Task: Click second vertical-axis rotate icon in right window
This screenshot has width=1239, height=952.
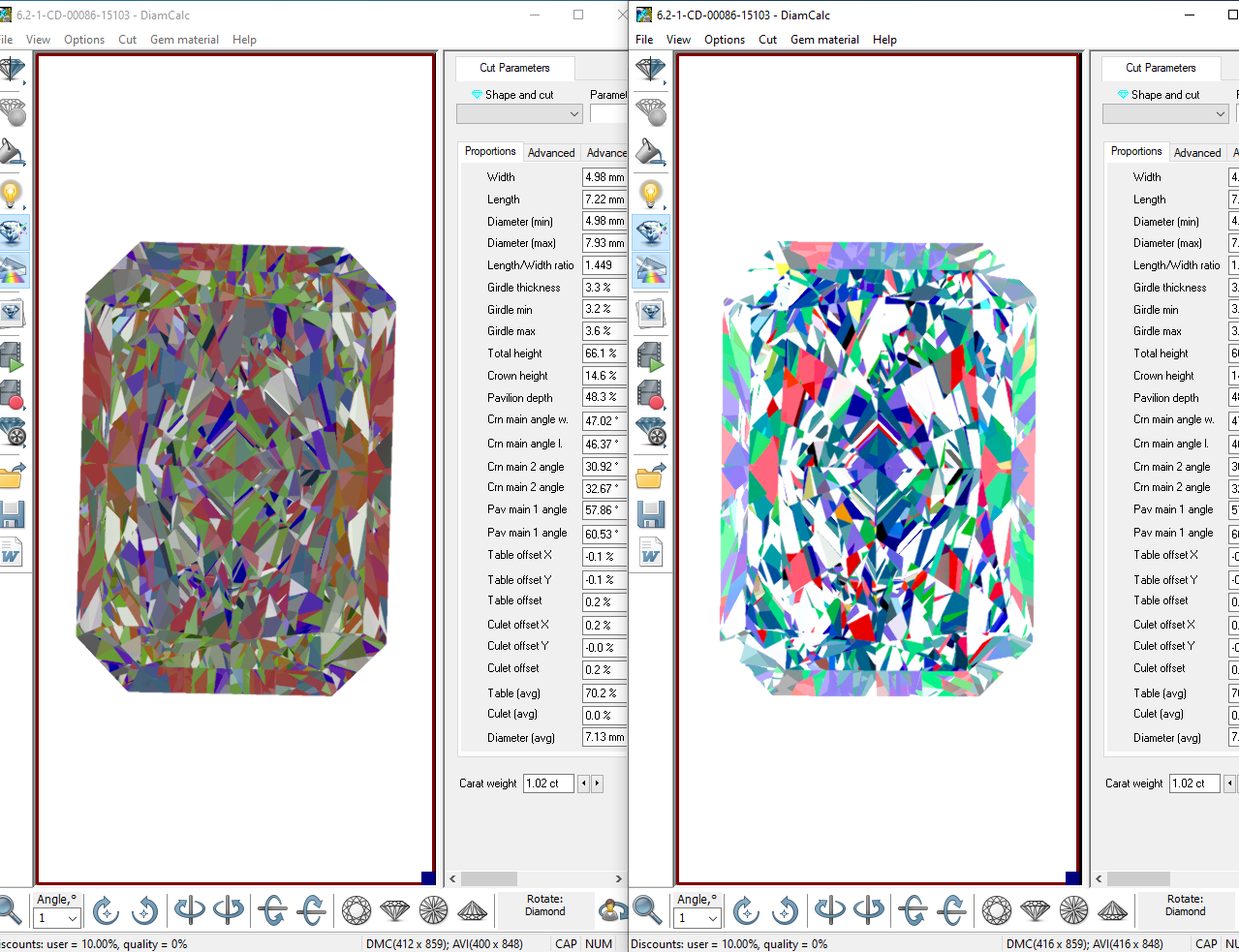Action: click(868, 910)
